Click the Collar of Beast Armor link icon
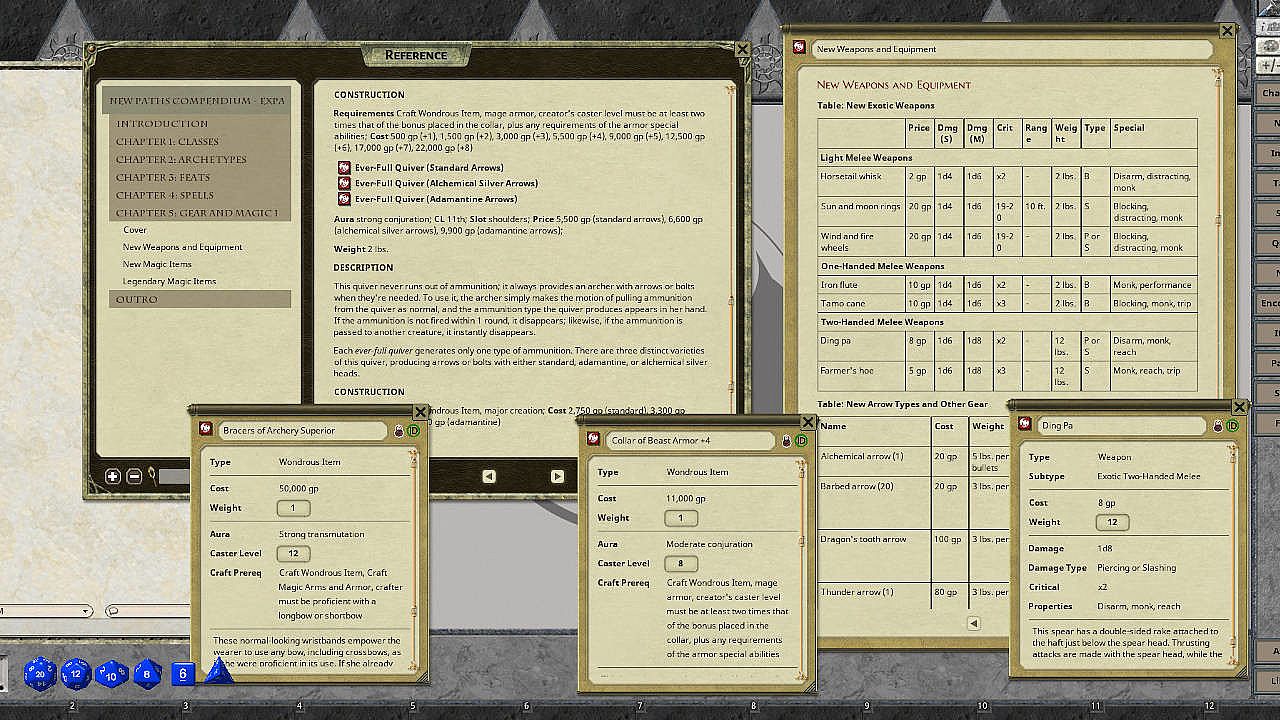1280x720 pixels. coord(593,440)
